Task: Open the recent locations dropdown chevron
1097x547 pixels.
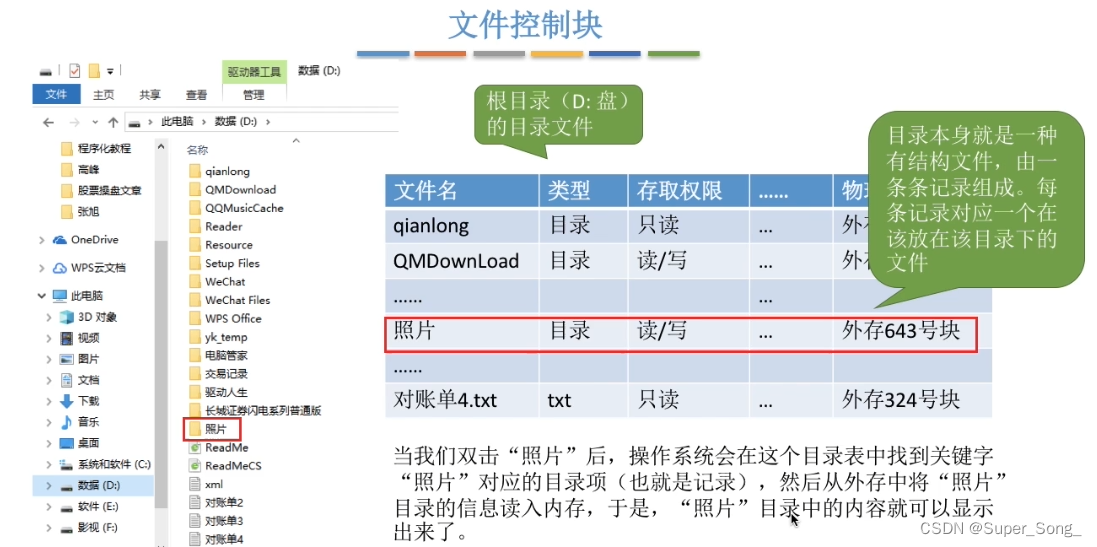Action: point(95,122)
